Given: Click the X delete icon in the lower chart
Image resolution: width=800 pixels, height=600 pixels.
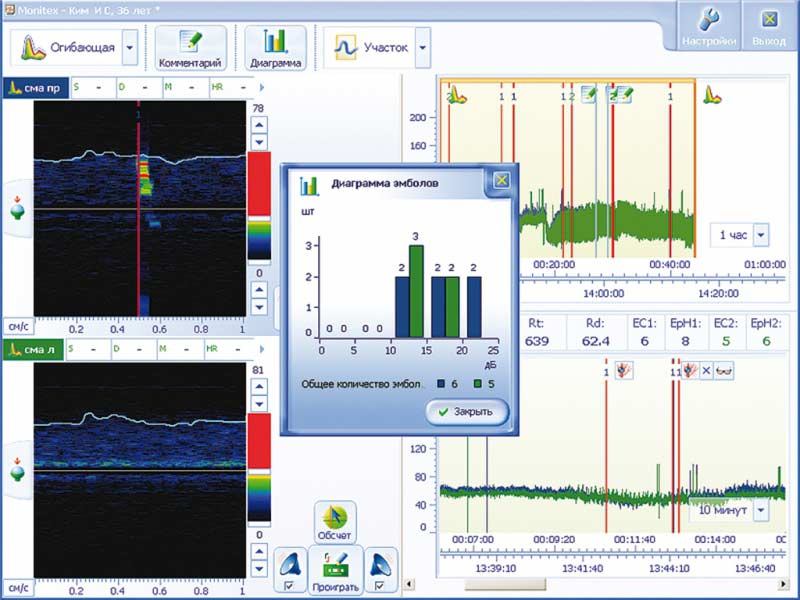Looking at the screenshot, I should [706, 371].
